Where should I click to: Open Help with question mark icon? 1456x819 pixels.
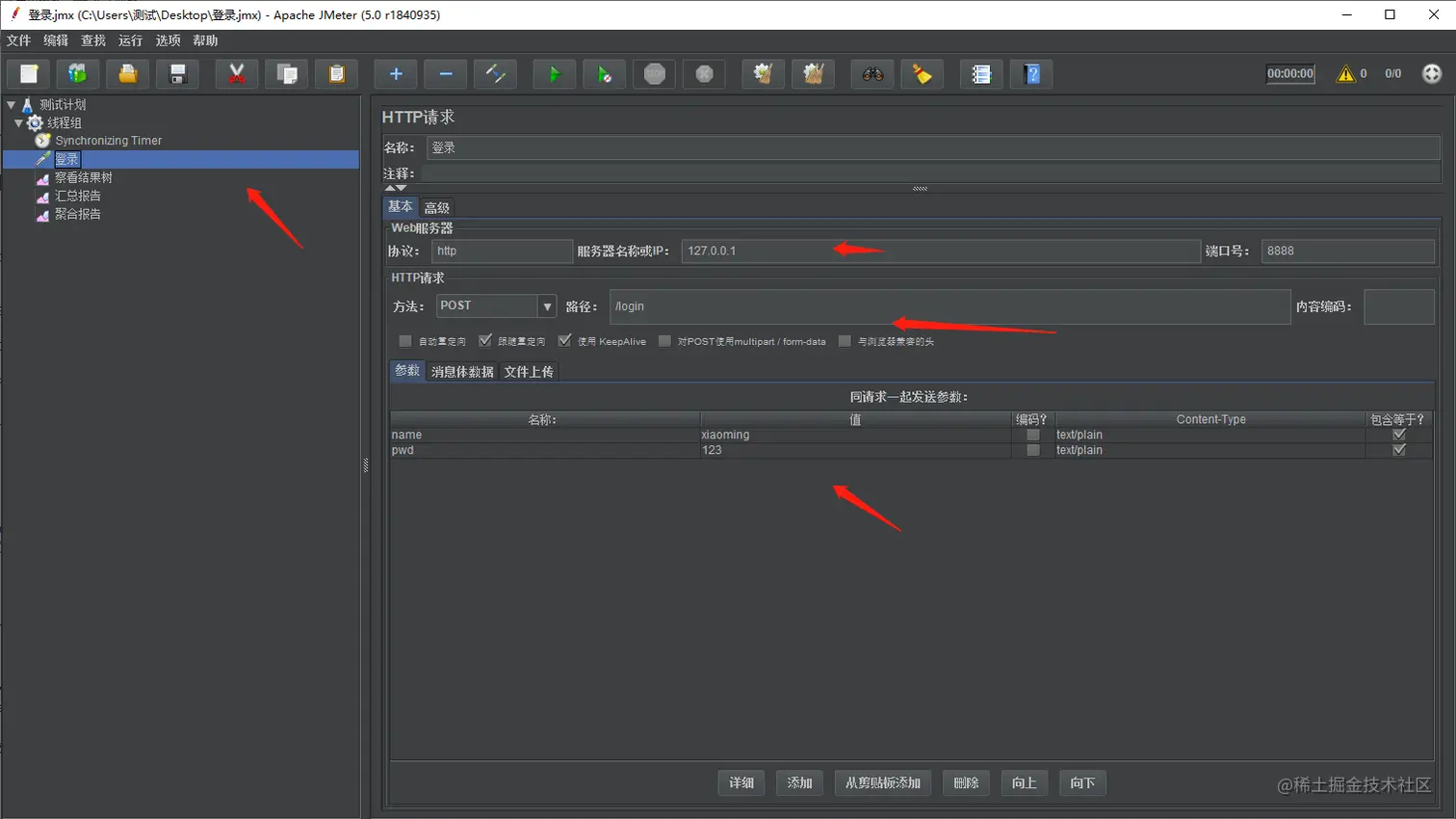[1032, 74]
